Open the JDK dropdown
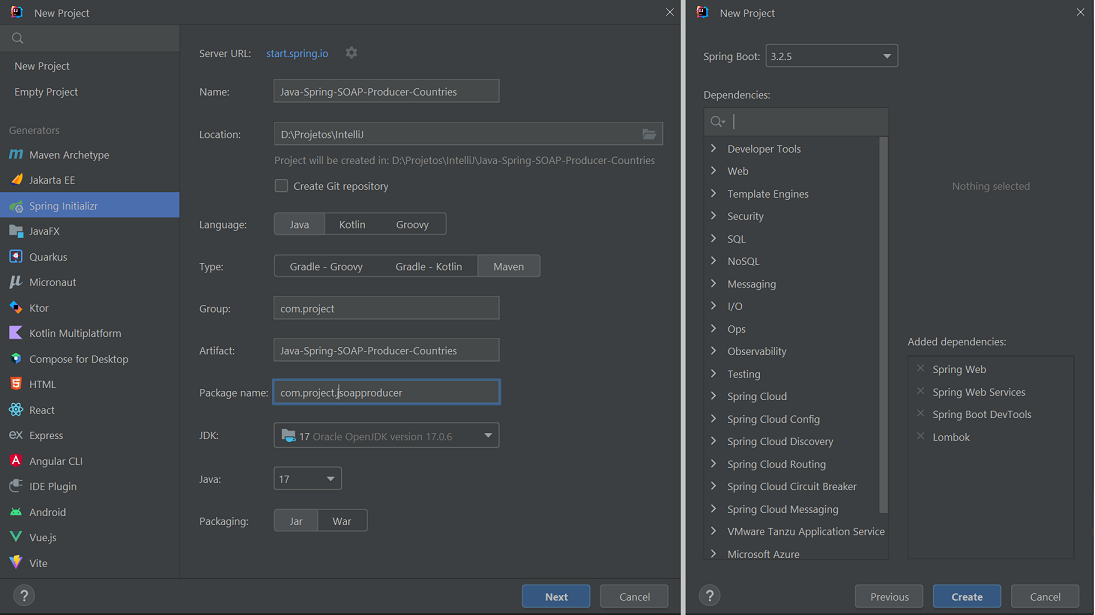Image resolution: width=1095 pixels, height=615 pixels. 386,436
